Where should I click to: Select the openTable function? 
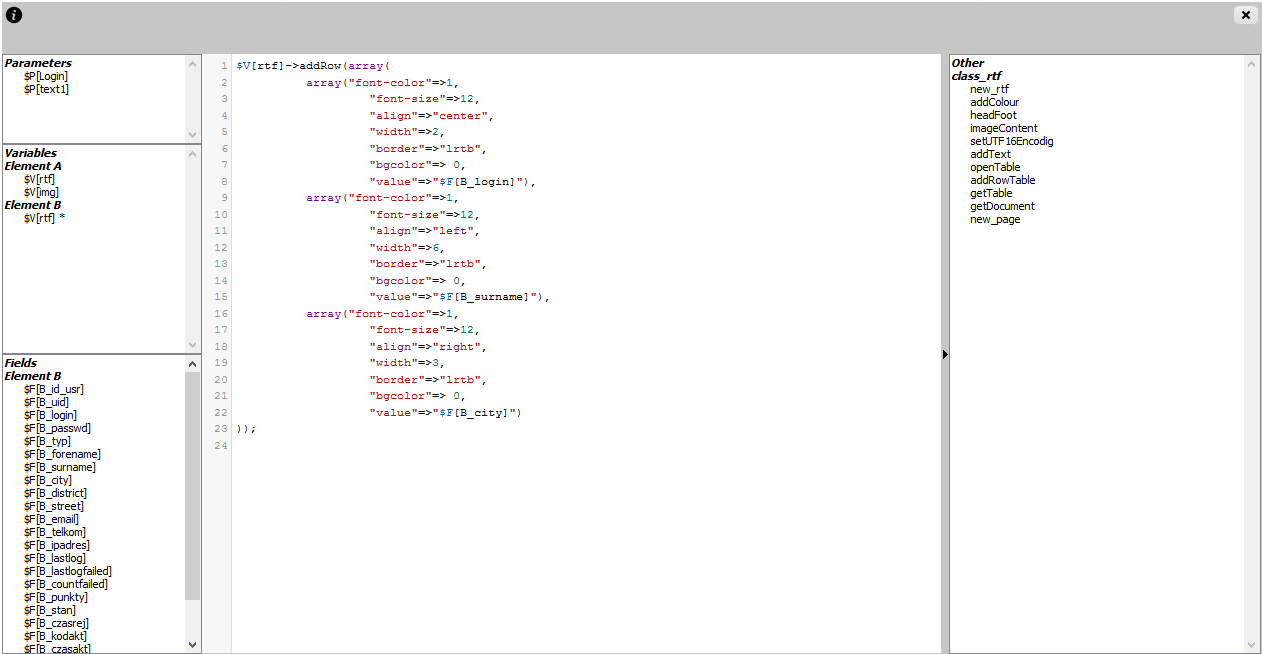(994, 167)
